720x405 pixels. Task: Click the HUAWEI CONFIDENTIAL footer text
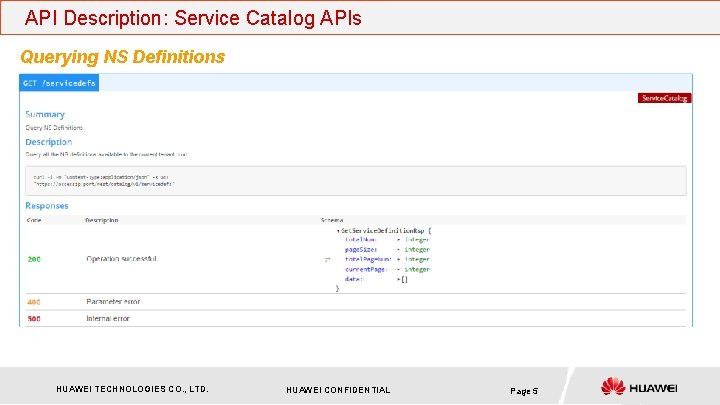[338, 389]
